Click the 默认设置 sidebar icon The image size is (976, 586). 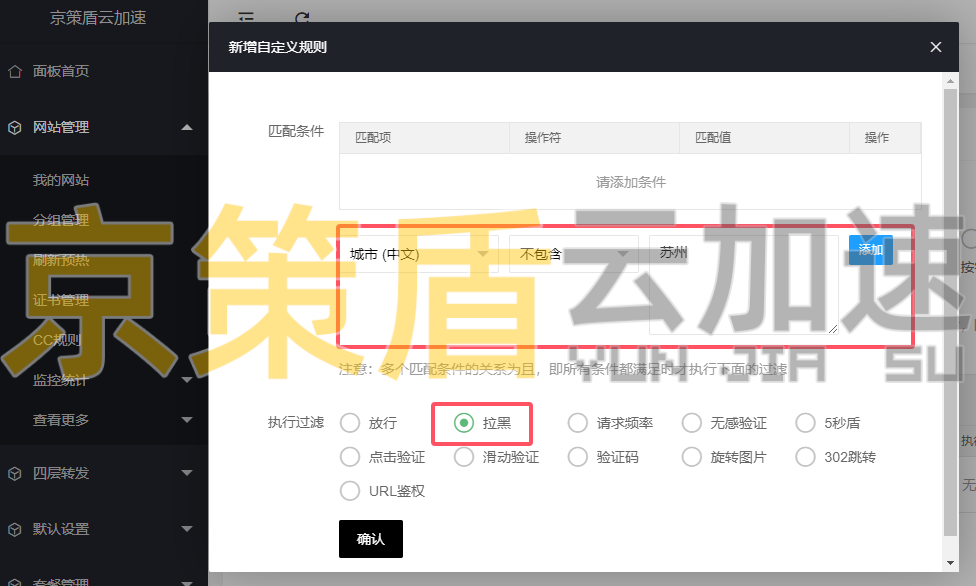tap(16, 530)
